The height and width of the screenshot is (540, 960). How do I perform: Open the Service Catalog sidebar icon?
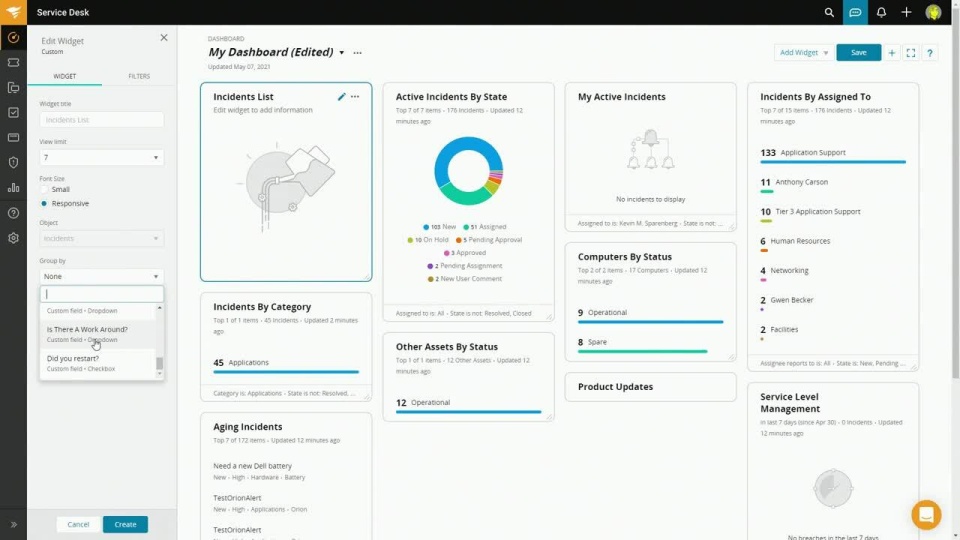point(13,88)
